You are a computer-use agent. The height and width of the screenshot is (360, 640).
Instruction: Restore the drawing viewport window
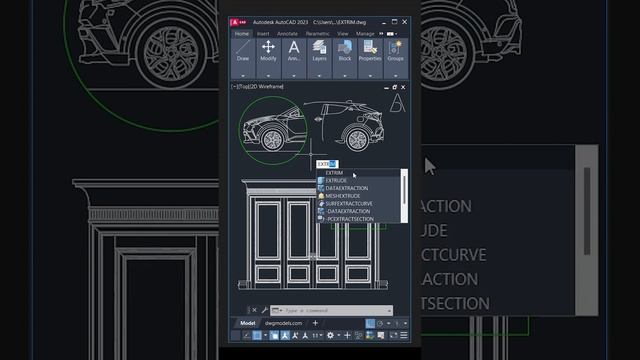pyautogui.click(x=395, y=87)
